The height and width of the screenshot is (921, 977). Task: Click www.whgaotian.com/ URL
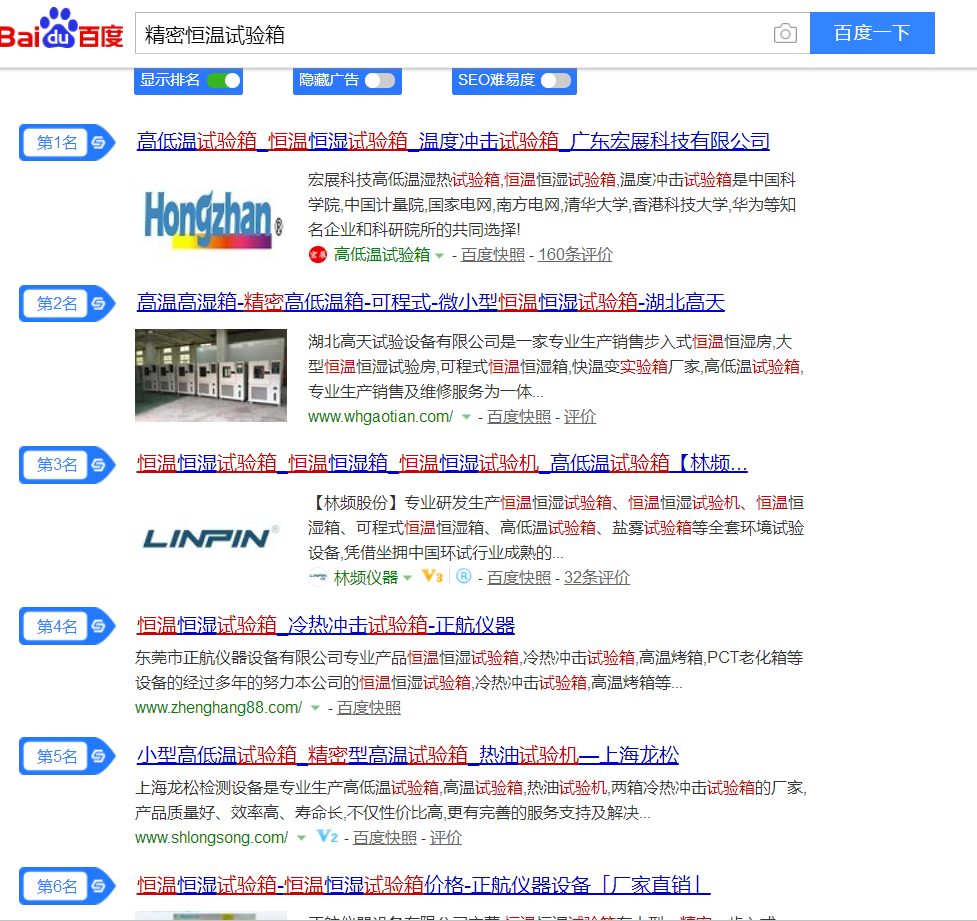[x=380, y=417]
